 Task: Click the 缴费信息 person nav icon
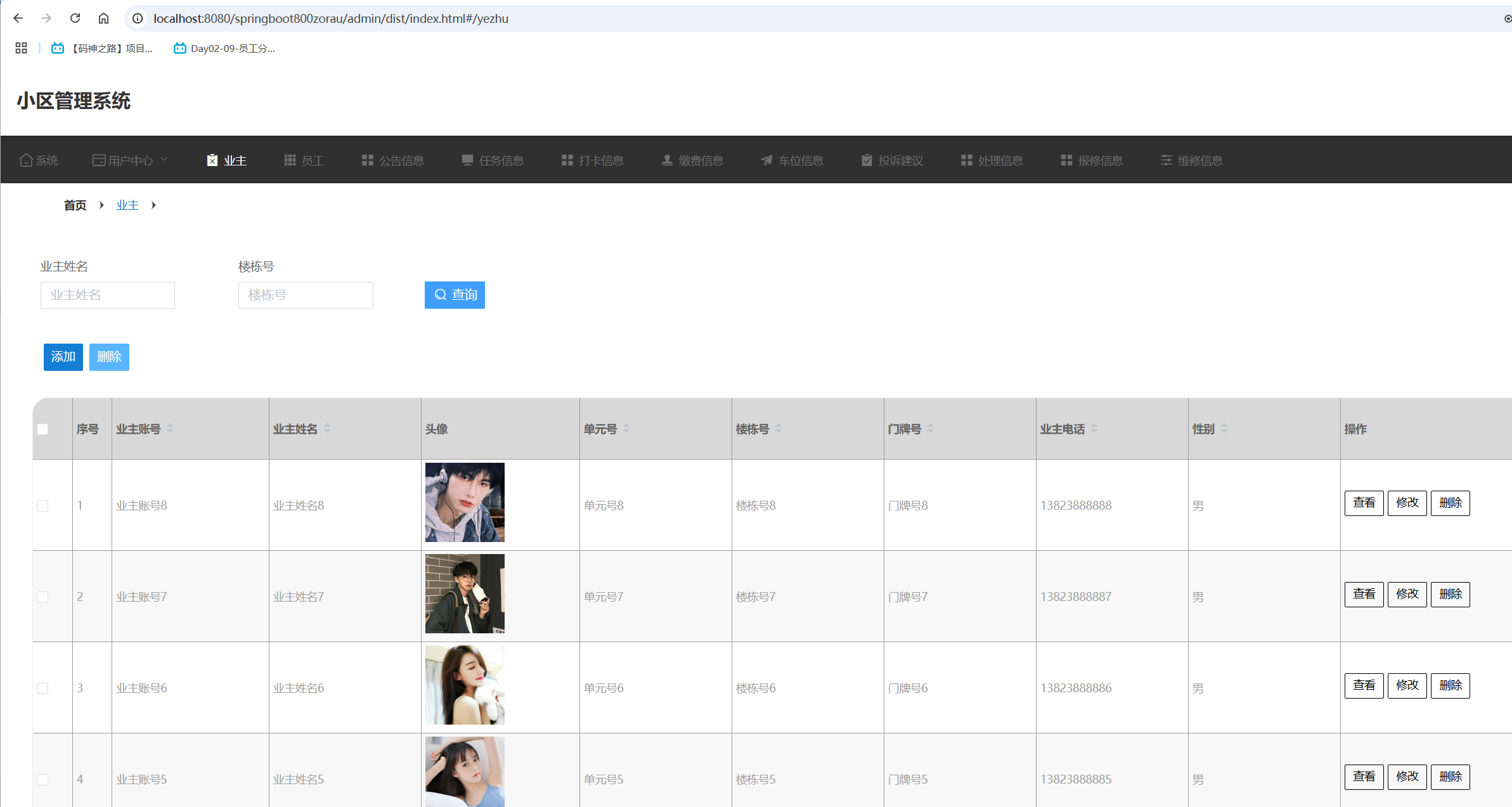pos(667,160)
